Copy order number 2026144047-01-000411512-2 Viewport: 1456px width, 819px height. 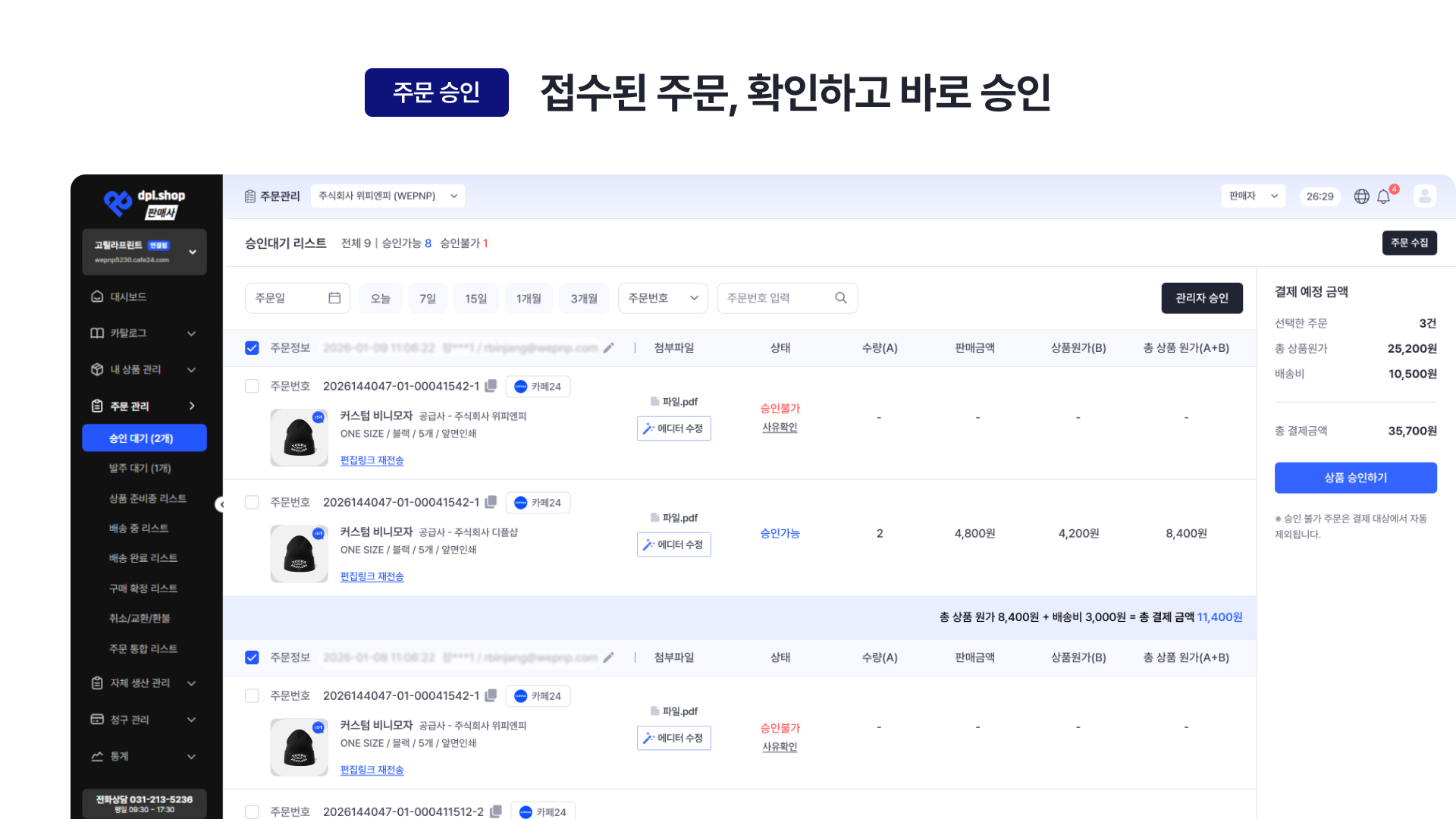tap(496, 811)
